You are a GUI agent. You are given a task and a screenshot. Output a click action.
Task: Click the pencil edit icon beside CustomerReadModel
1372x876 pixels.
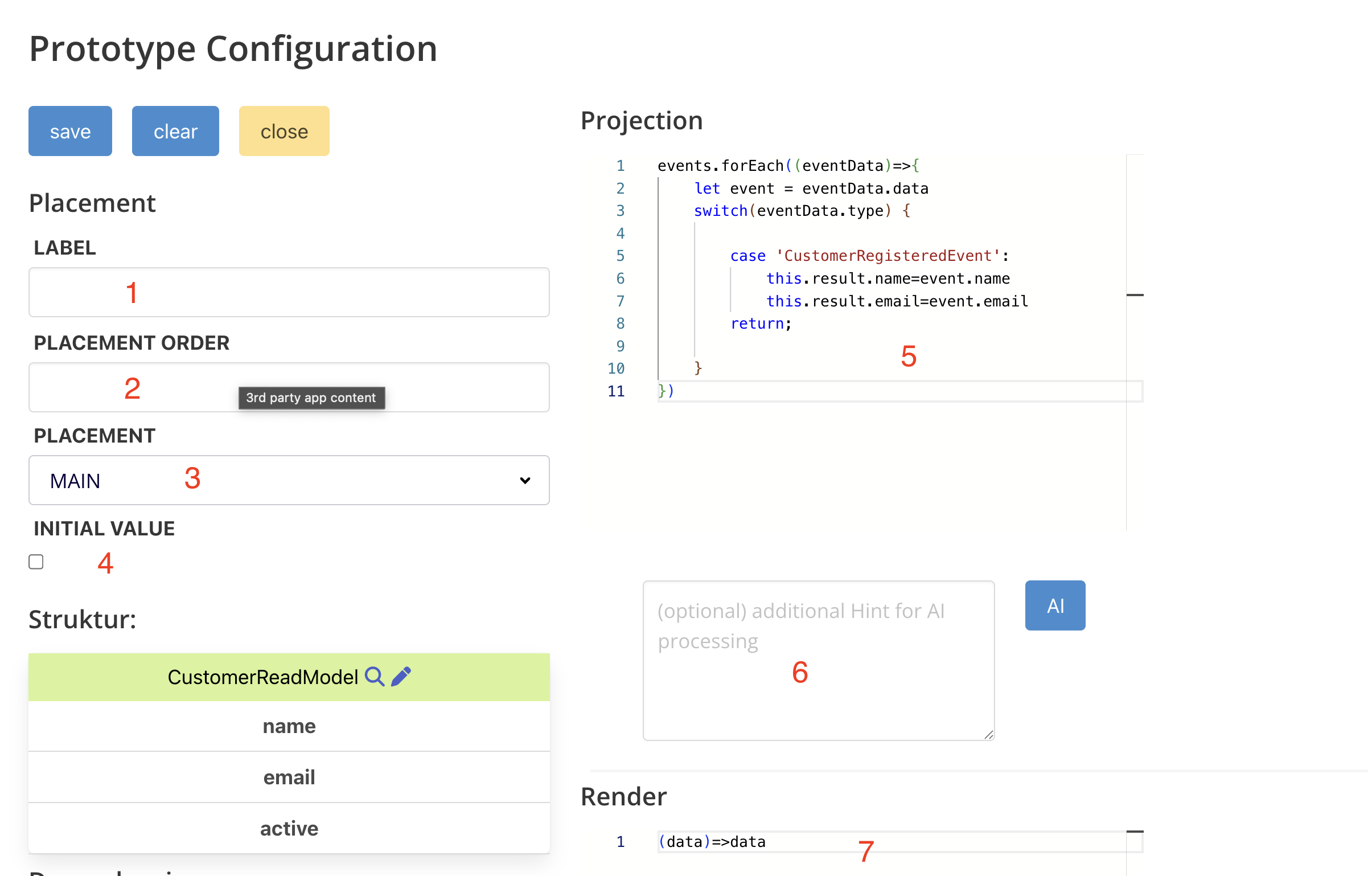click(x=401, y=677)
